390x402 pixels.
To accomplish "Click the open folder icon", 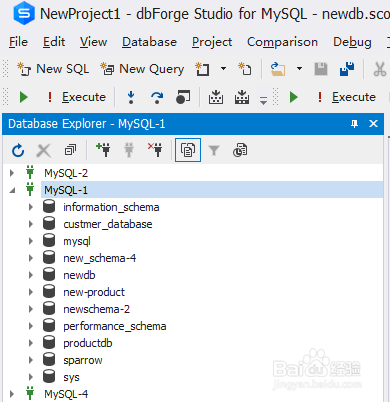I will 278,69.
